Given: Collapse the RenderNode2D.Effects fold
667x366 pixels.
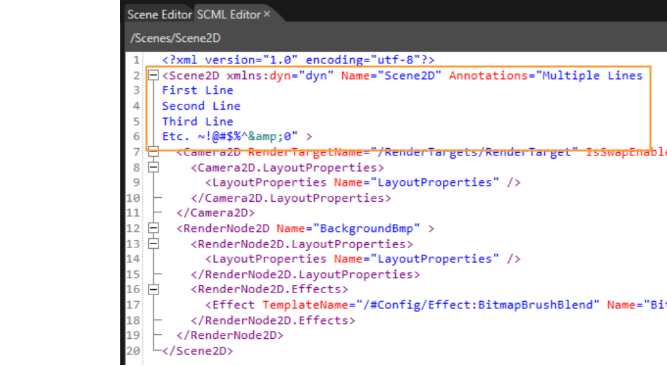Looking at the screenshot, I should point(154,289).
